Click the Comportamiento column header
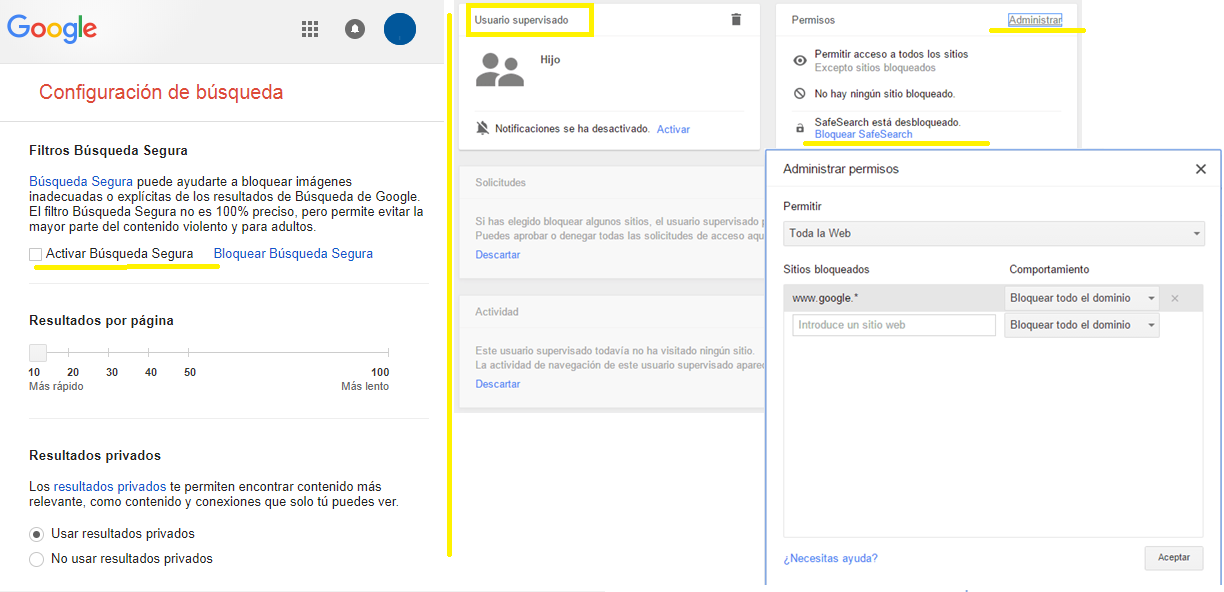1224x592 pixels. point(1049,269)
